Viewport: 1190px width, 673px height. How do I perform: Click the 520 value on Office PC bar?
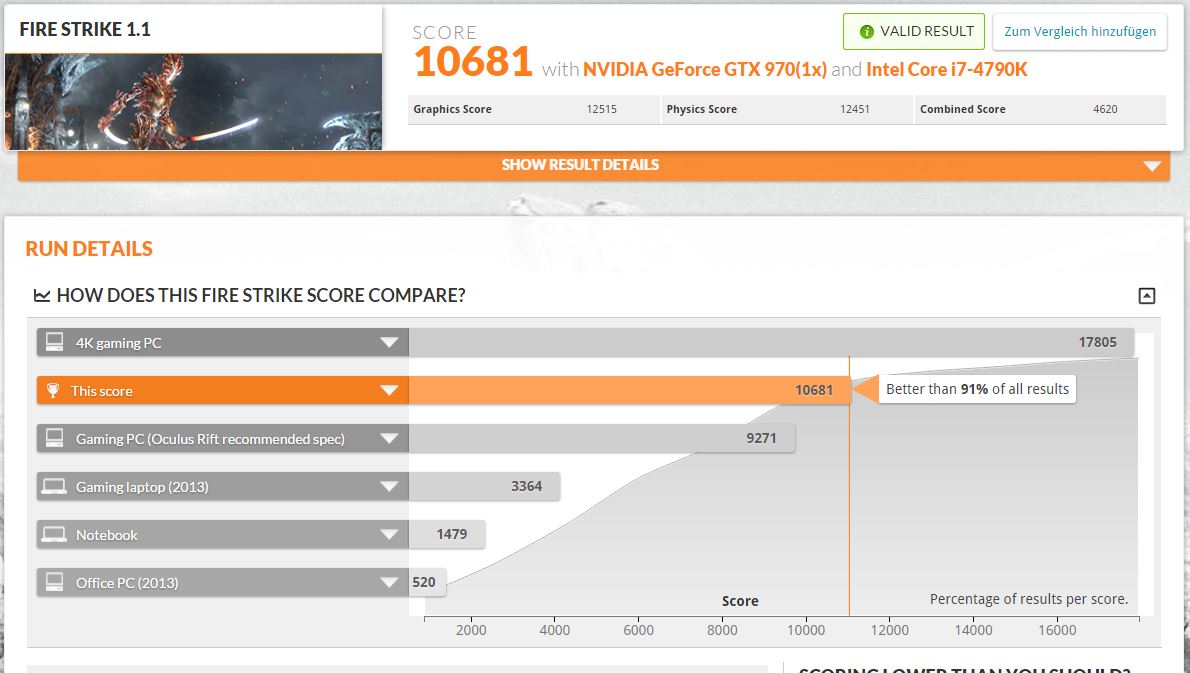click(423, 582)
